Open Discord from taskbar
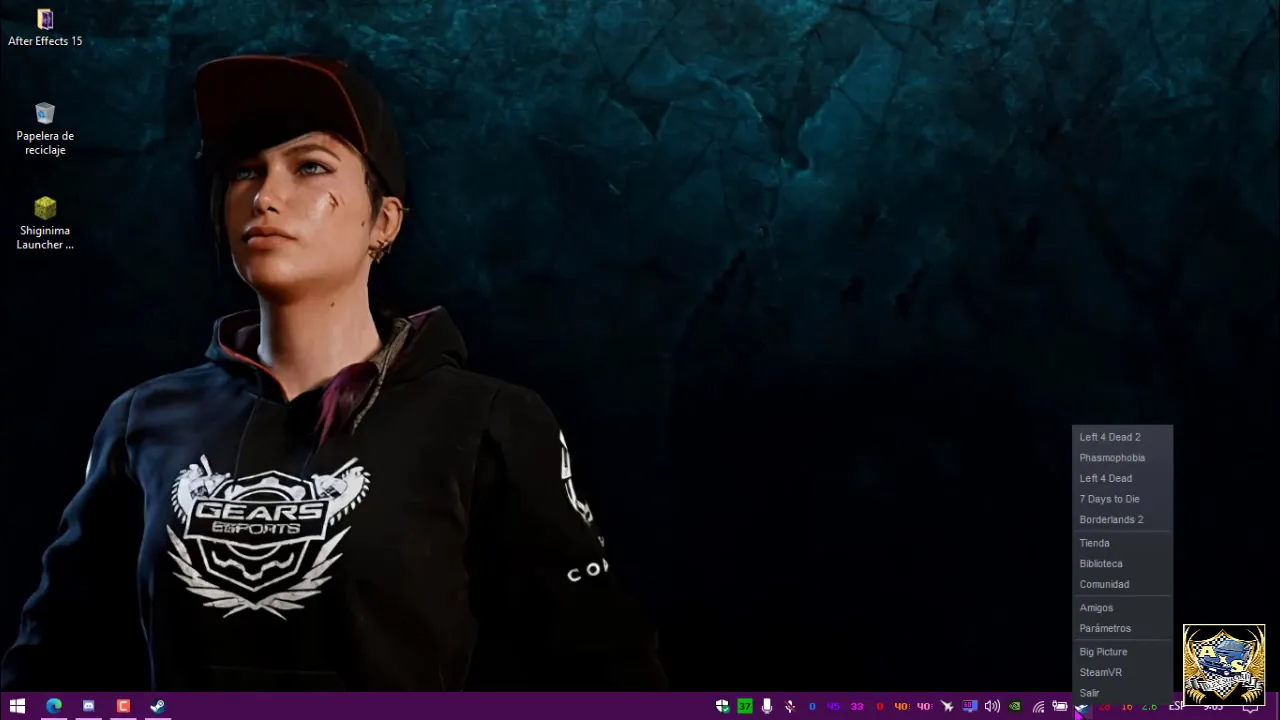Viewport: 1280px width, 720px height. coord(89,706)
